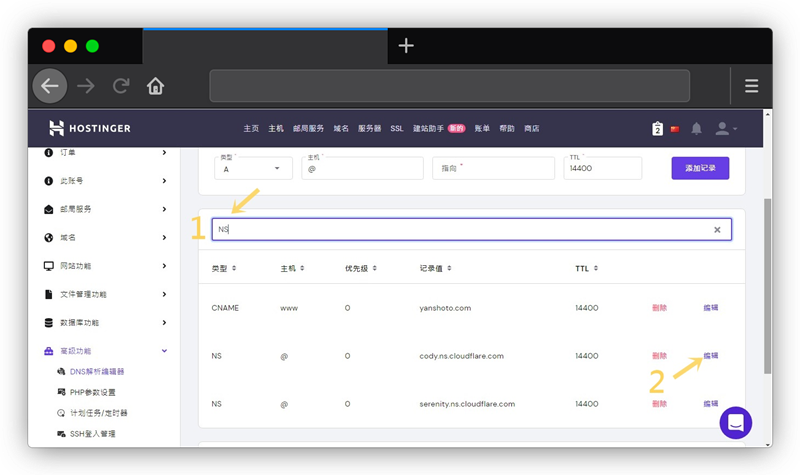Delete the CNAME www record

[659, 308]
